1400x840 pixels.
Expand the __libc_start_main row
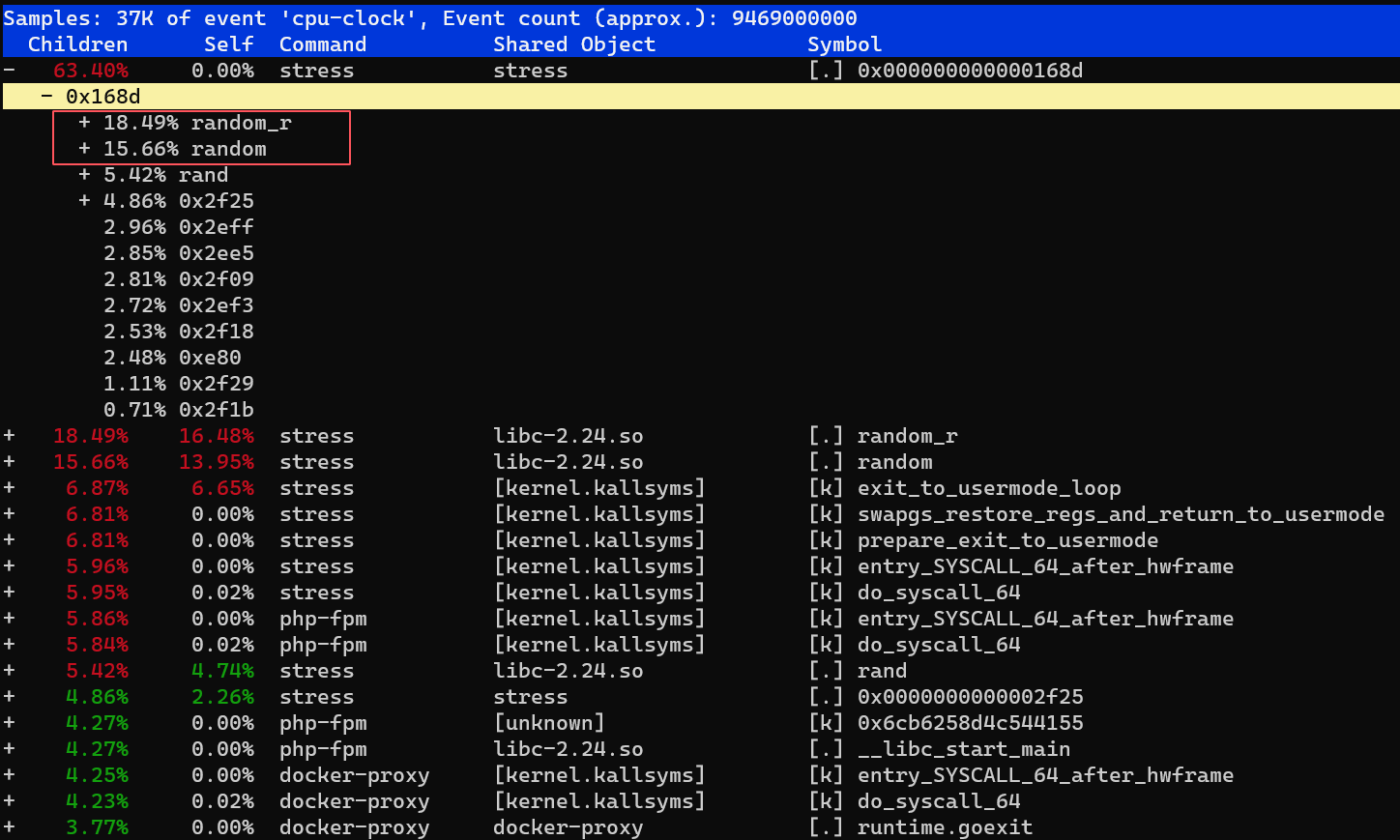9,749
